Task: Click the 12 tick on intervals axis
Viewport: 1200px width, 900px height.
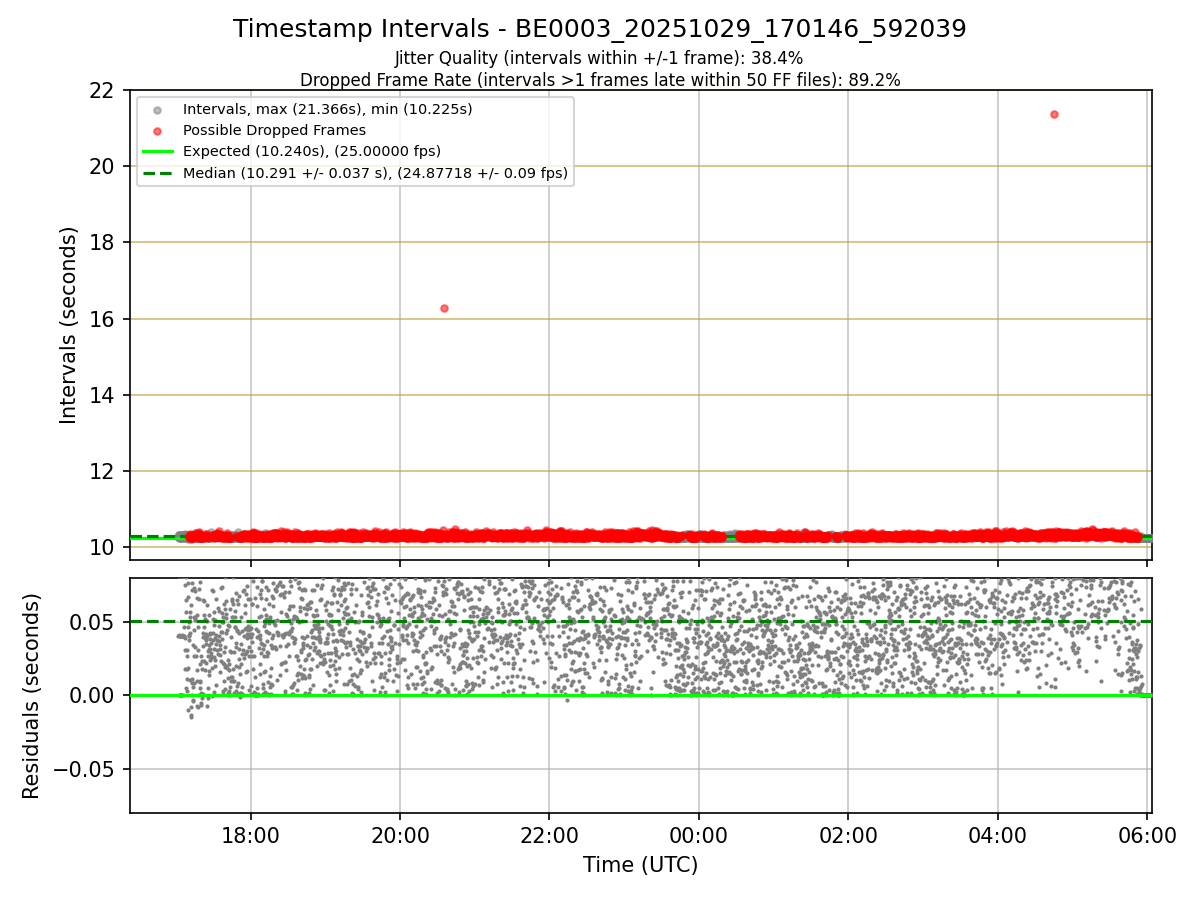Action: [x=102, y=471]
